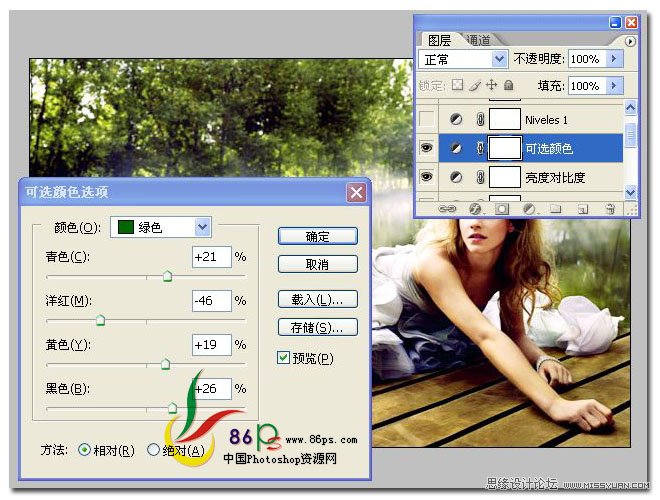660x500 pixels.
Task: Click the create new layer icon
Action: pos(583,209)
